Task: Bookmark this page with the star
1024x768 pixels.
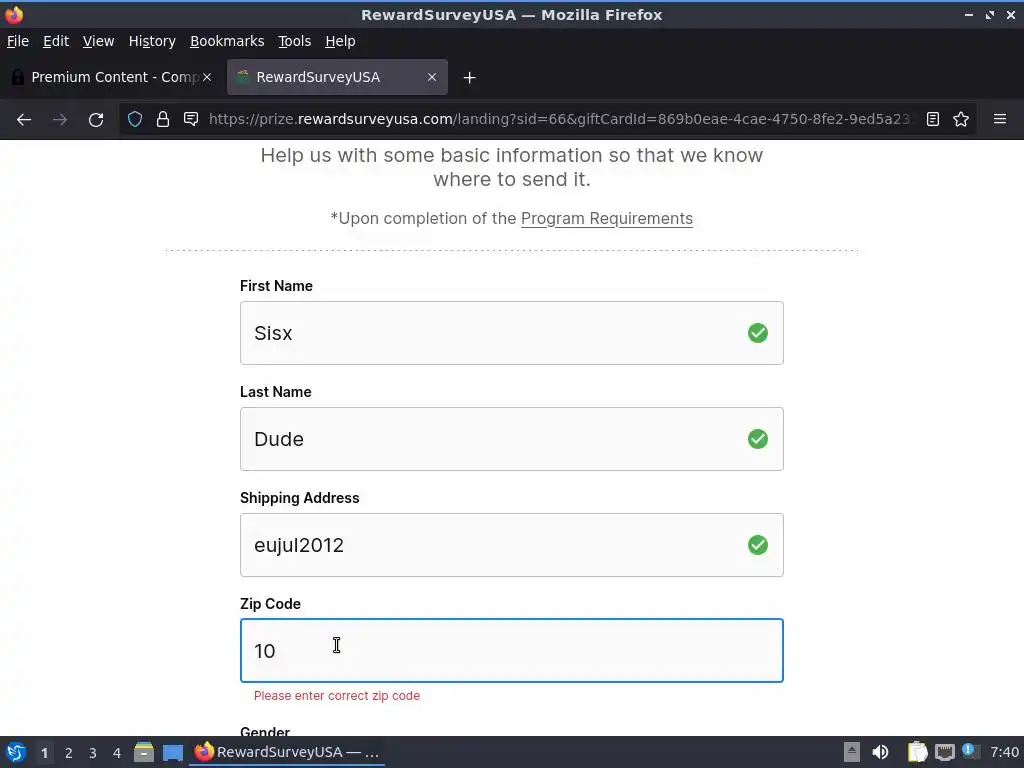Action: tap(961, 119)
